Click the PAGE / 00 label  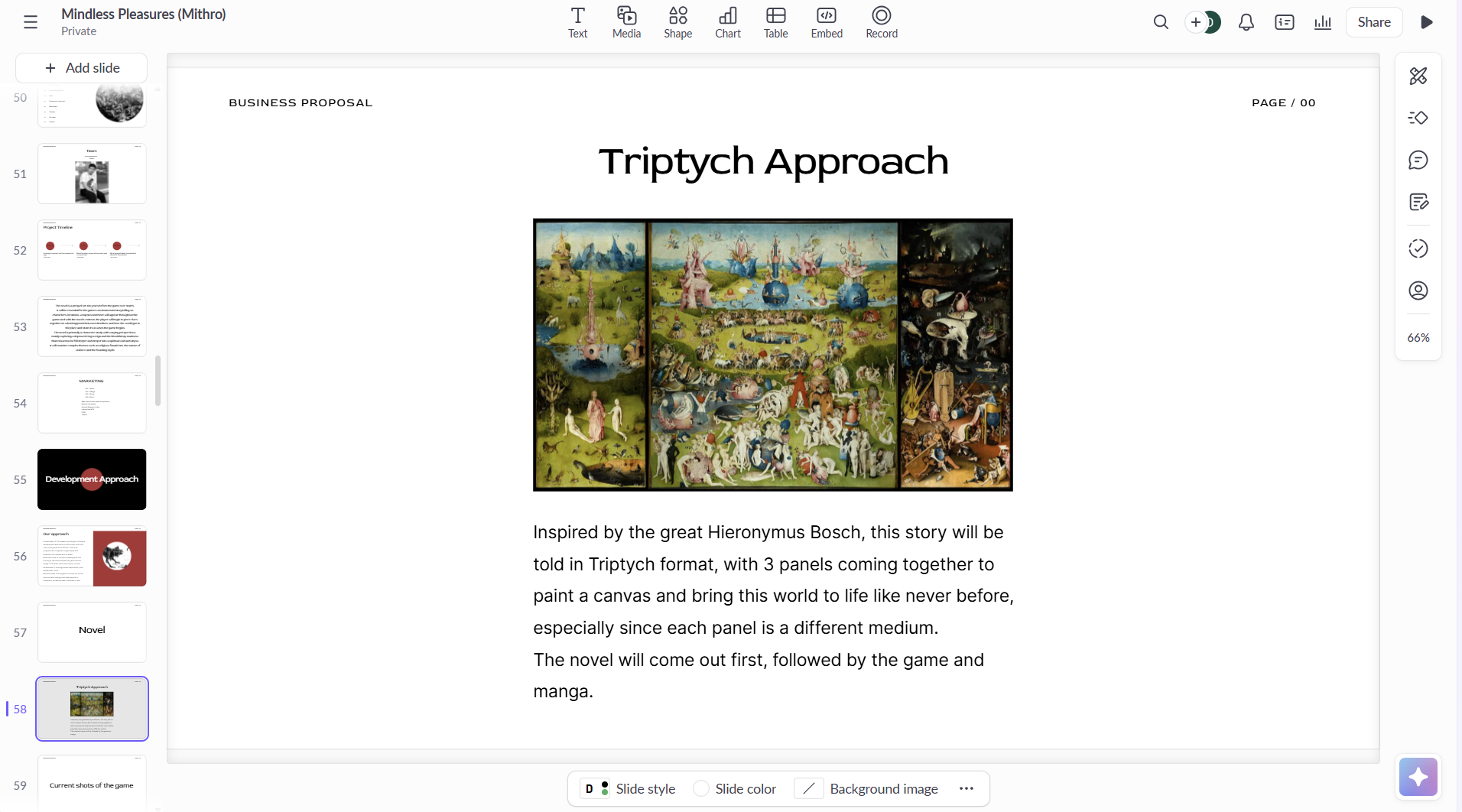pos(1284,102)
